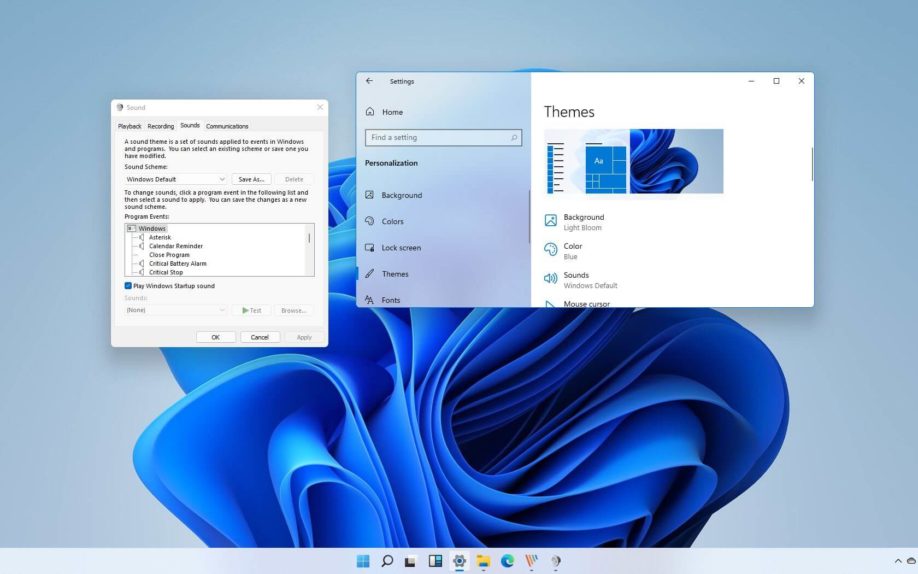
Task: Click Background picture icon in sidebar
Action: tap(369, 194)
